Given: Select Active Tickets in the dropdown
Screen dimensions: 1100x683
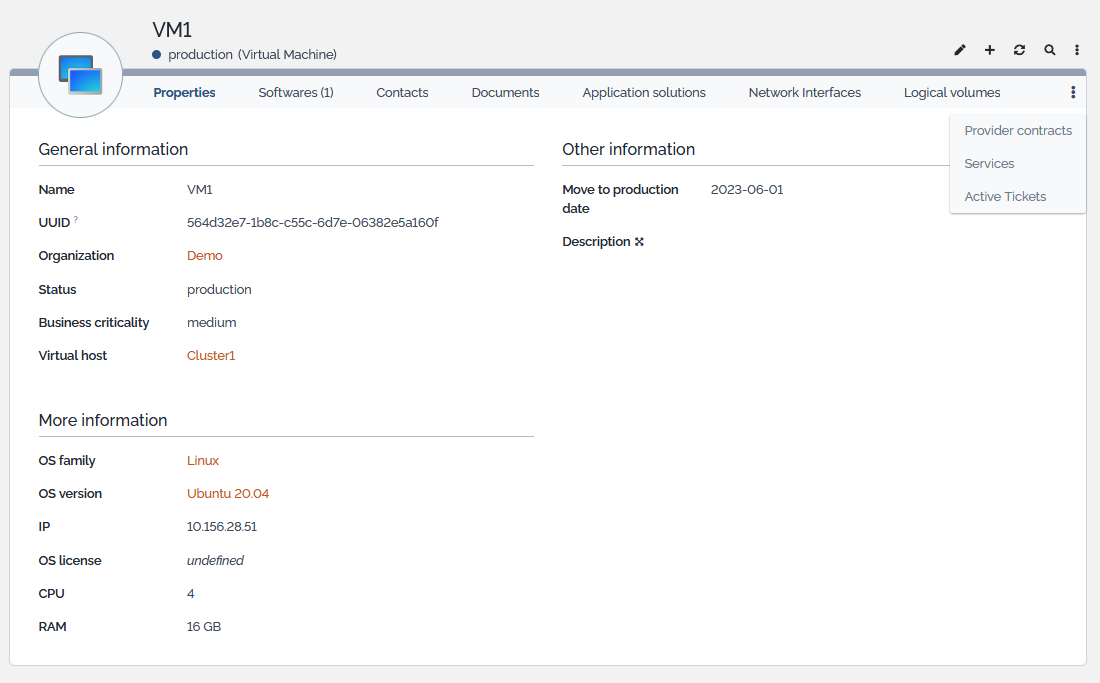Looking at the screenshot, I should (x=1005, y=197).
